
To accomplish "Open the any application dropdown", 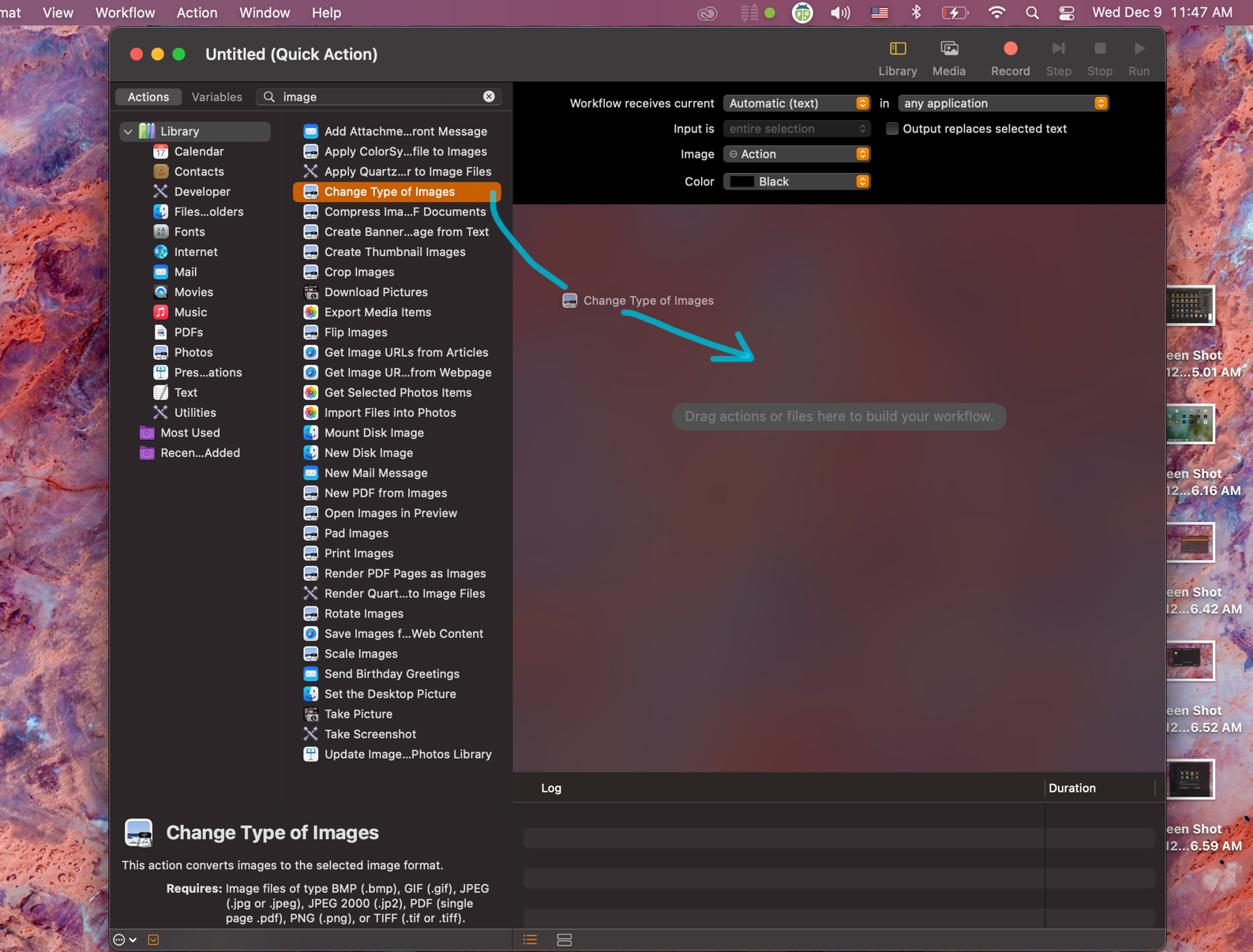I will tap(1003, 103).
